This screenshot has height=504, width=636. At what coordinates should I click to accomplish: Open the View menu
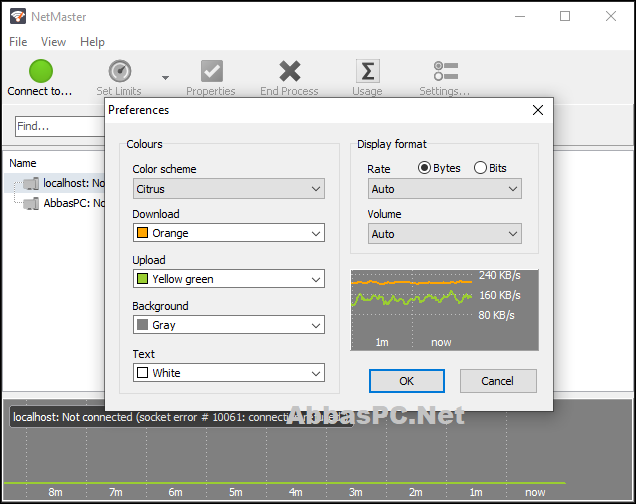point(53,42)
